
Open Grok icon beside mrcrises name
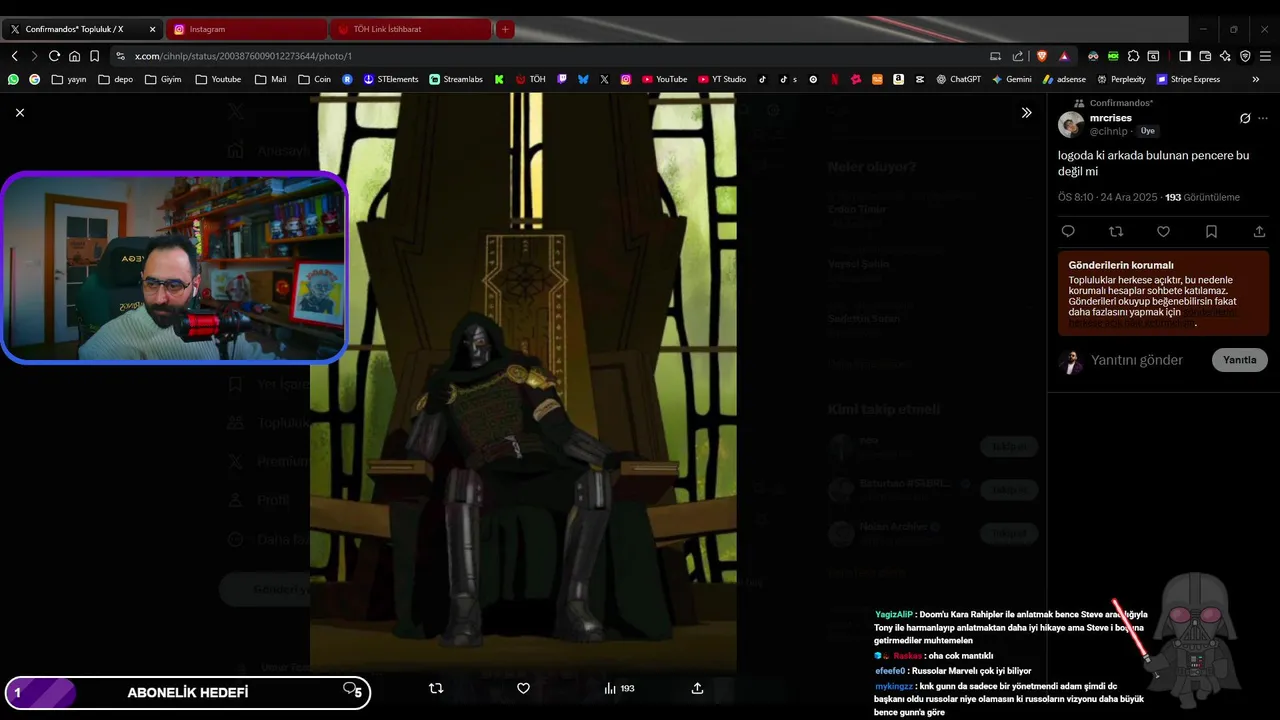point(1245,118)
